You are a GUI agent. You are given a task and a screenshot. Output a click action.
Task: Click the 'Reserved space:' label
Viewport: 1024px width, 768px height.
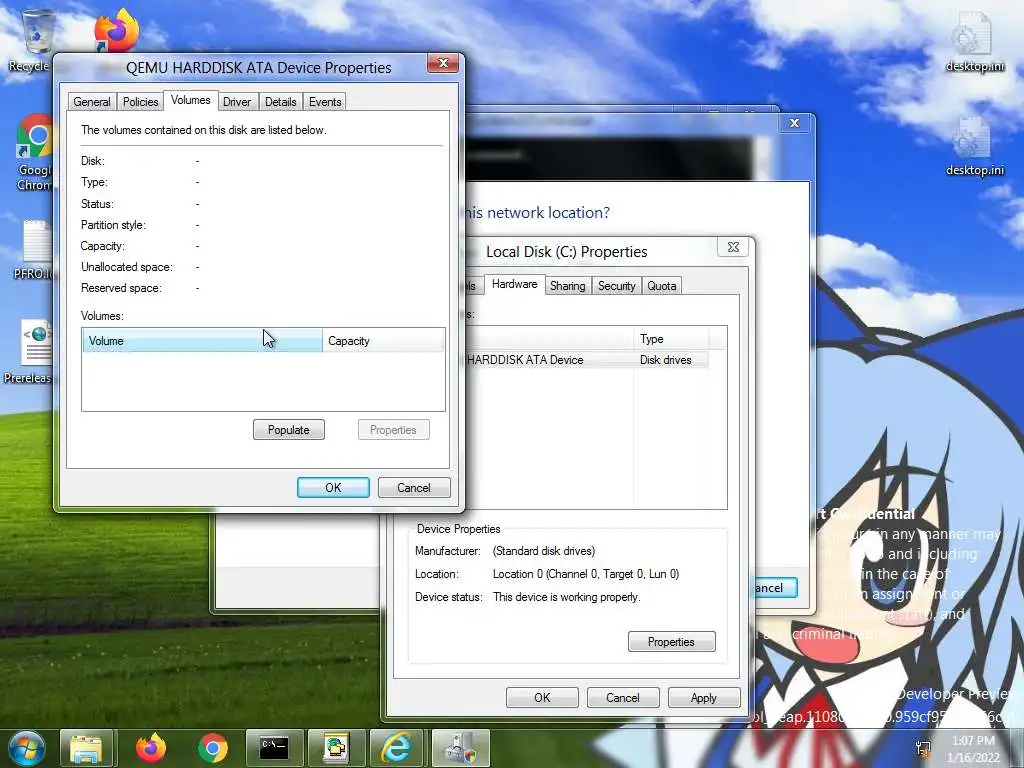121,288
